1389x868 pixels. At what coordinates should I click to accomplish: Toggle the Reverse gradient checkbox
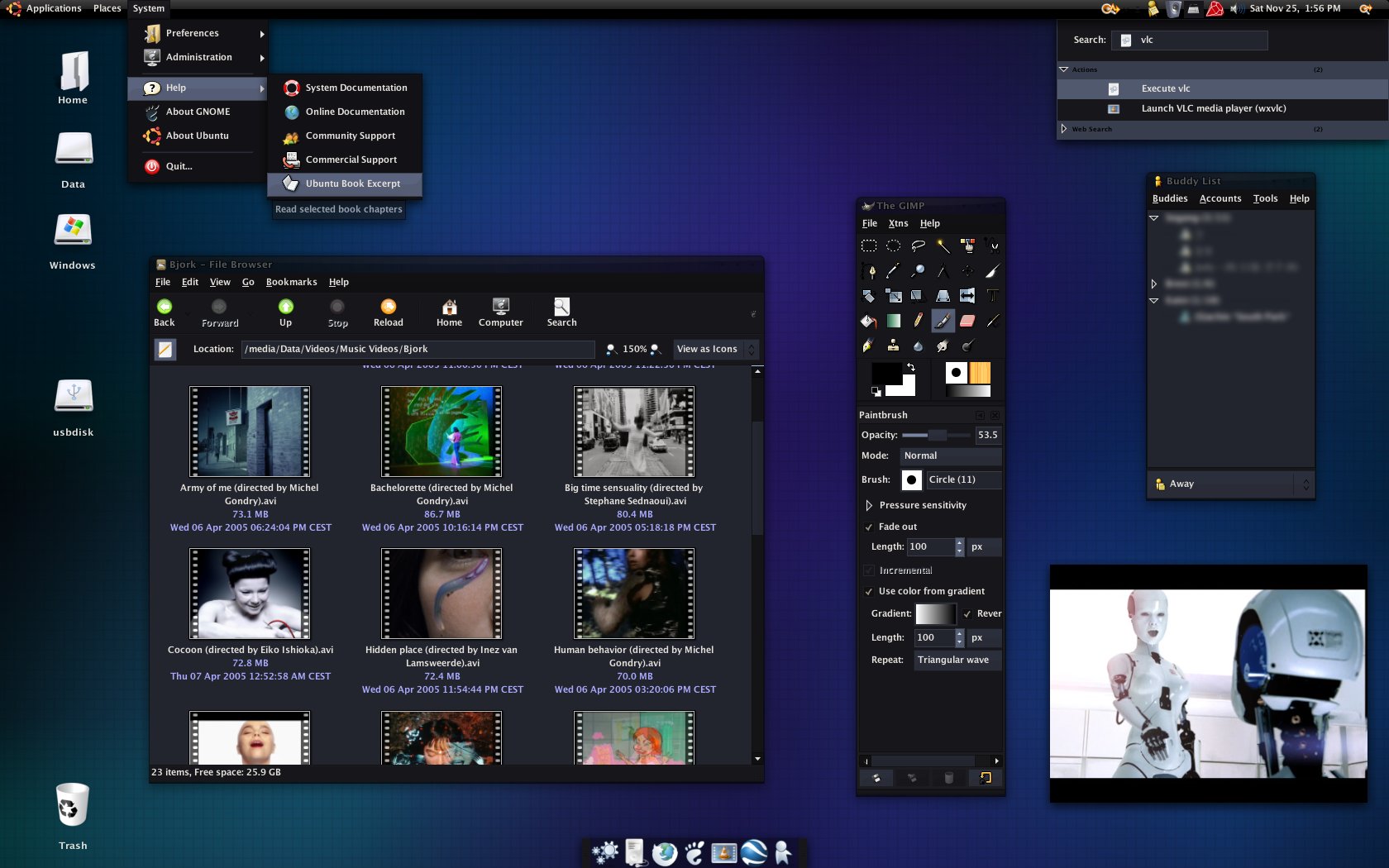point(967,613)
